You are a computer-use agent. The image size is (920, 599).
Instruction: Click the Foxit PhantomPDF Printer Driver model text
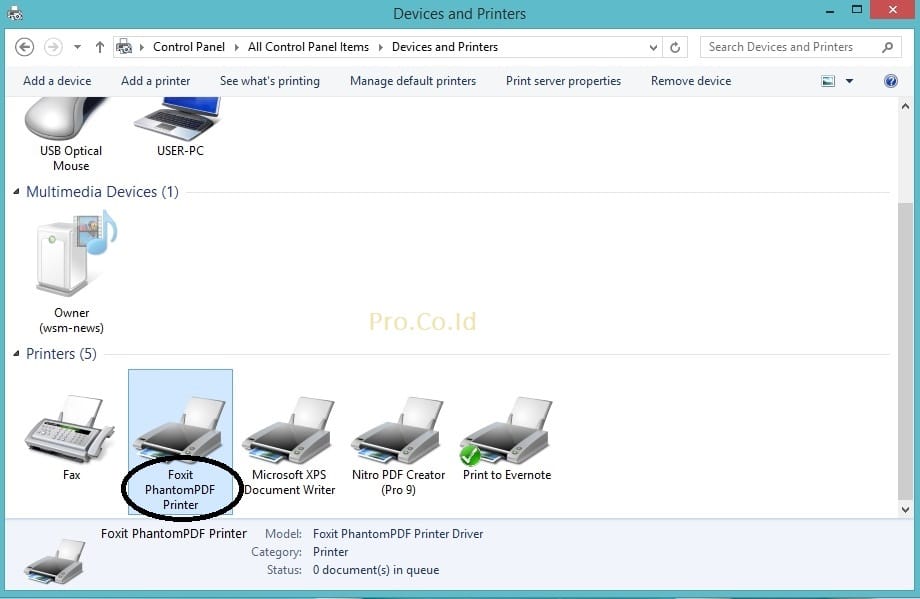[398, 534]
